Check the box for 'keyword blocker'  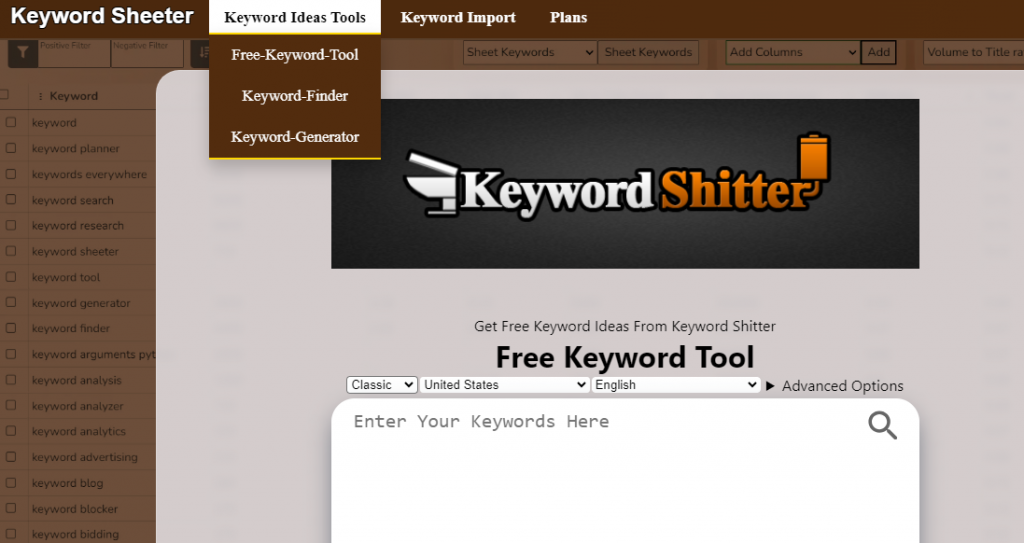coord(11,508)
